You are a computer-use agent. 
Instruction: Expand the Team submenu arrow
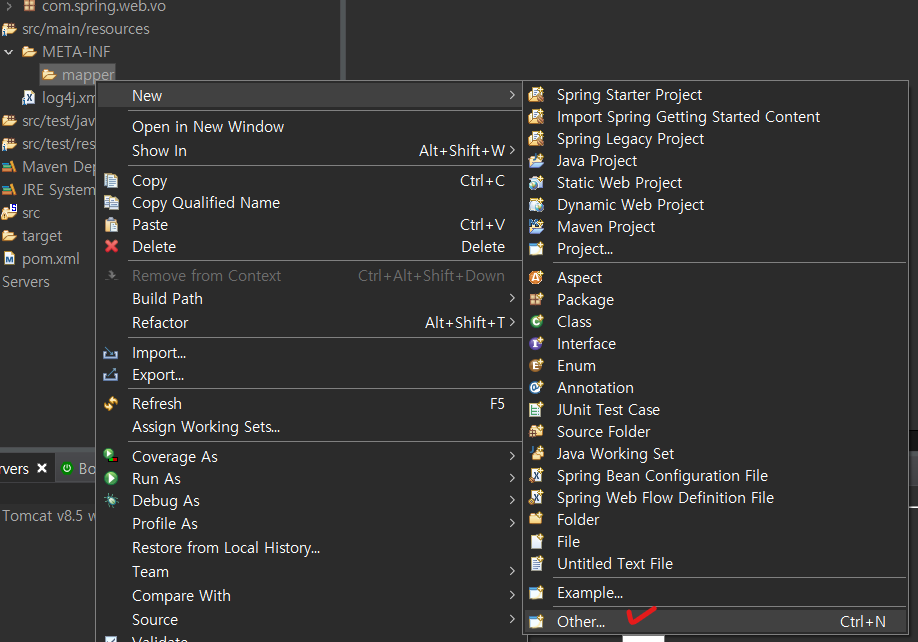[x=512, y=571]
